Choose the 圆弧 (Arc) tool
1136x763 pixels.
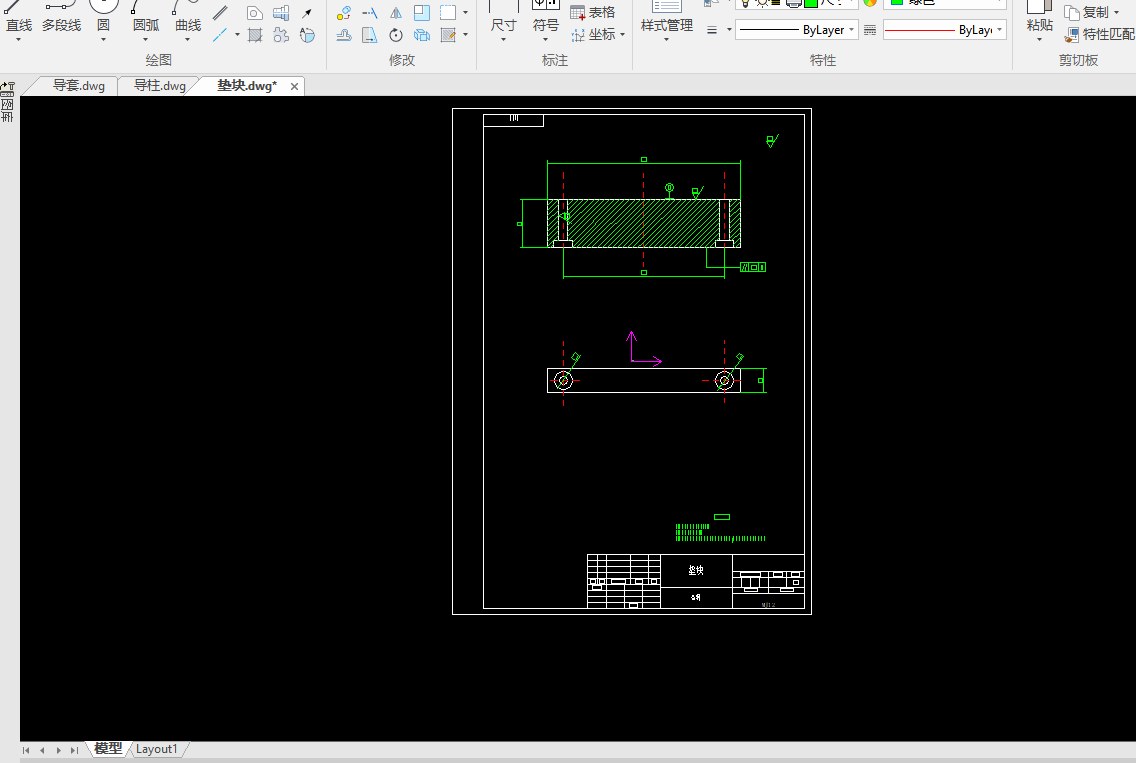click(x=146, y=17)
